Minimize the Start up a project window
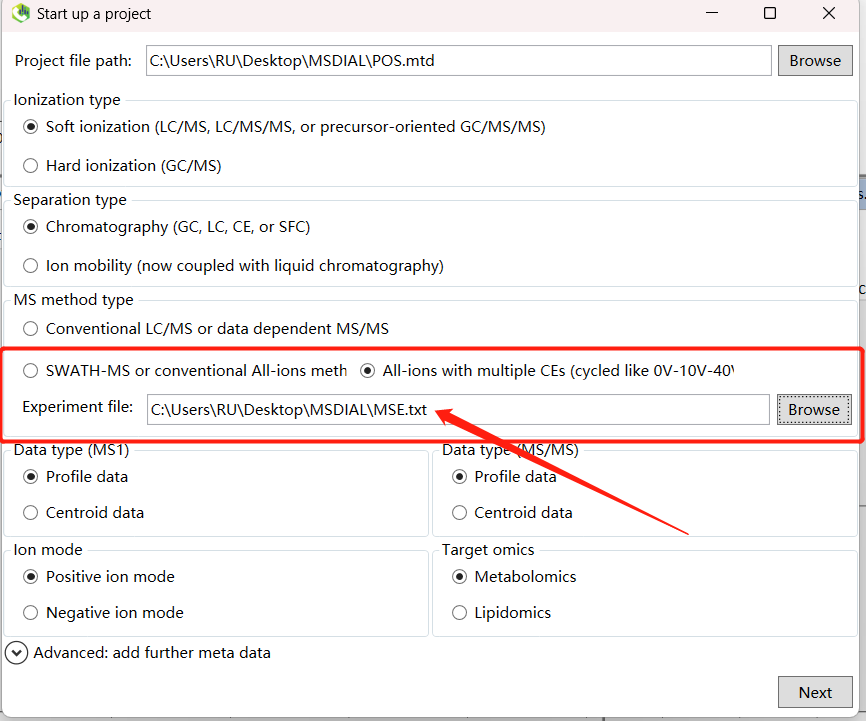This screenshot has height=721, width=866. [712, 13]
